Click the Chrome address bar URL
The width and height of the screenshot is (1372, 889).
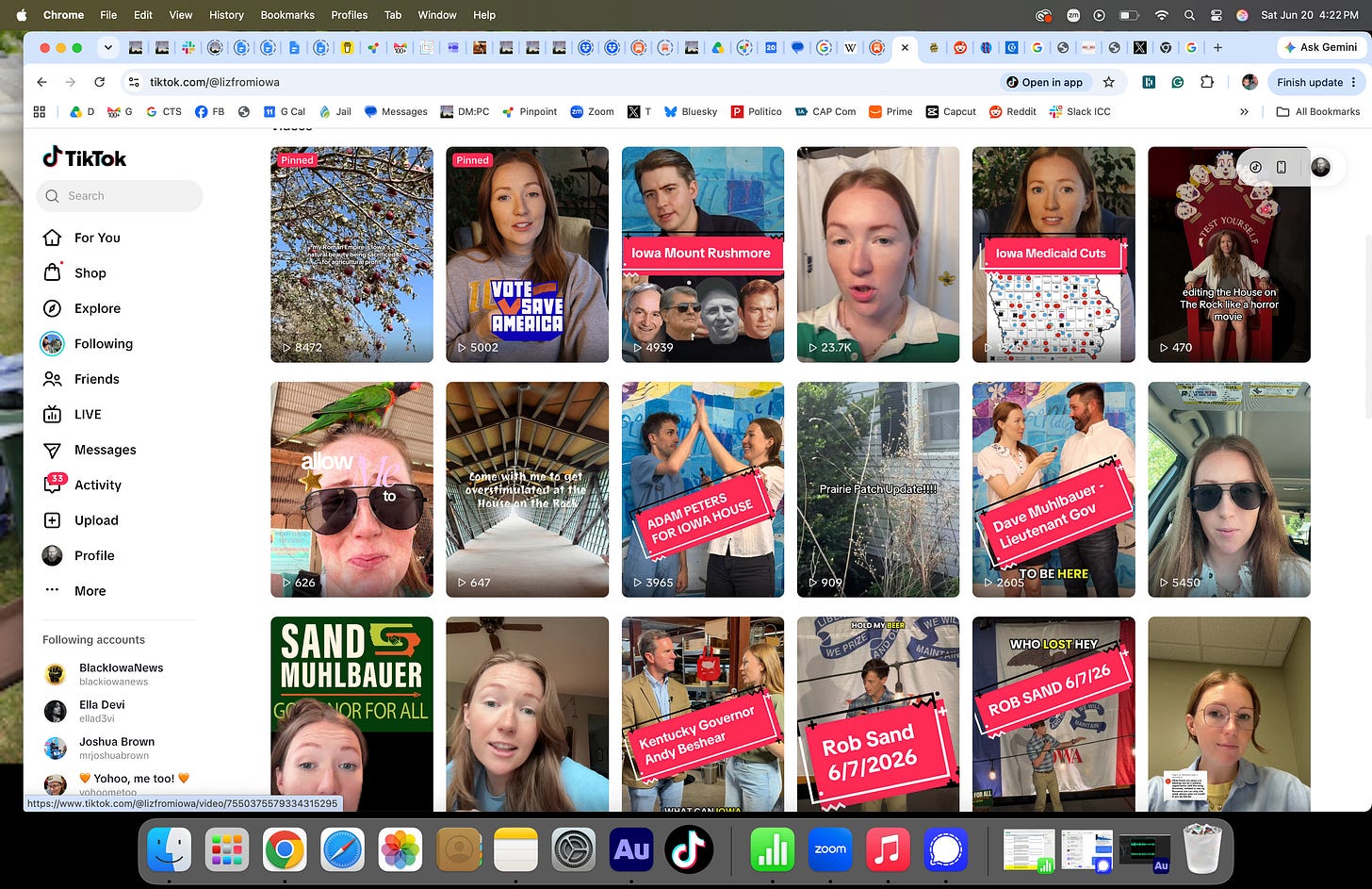(215, 82)
